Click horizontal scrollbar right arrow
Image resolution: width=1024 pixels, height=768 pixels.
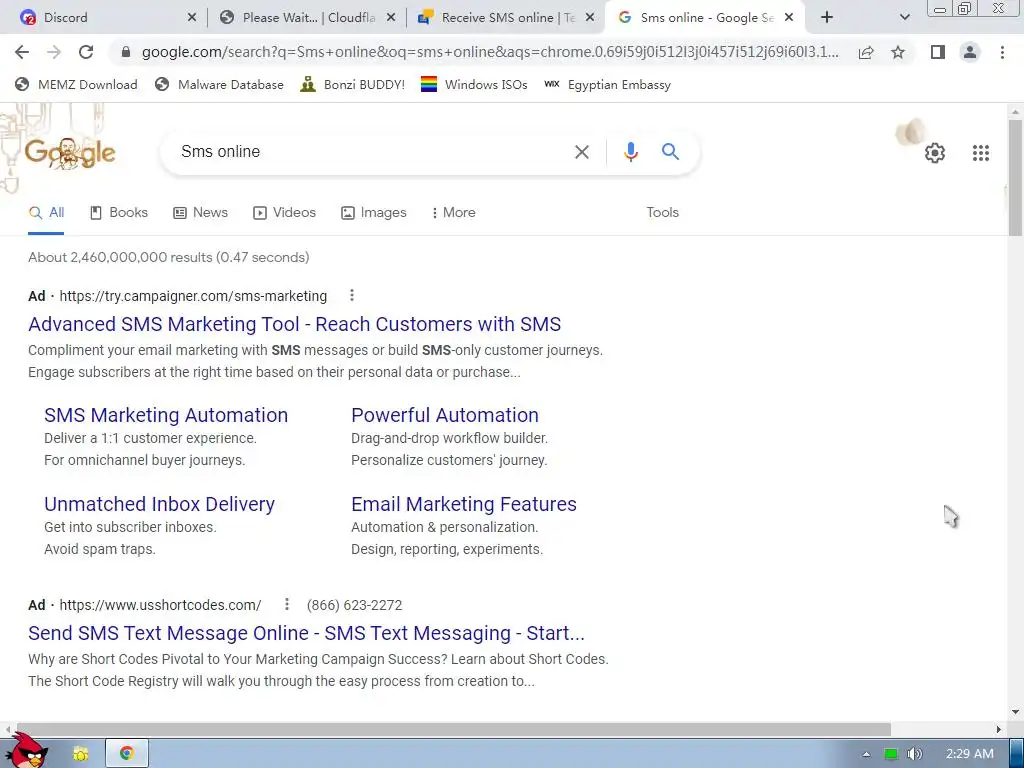tap(999, 729)
